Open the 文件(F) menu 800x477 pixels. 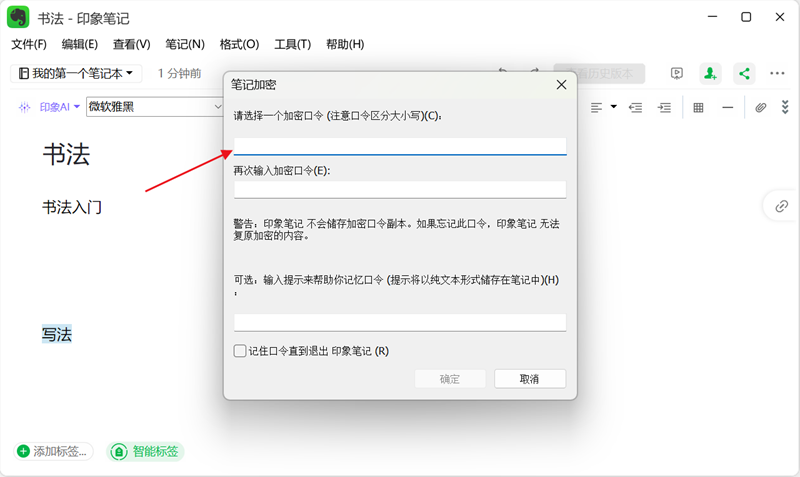pos(29,44)
